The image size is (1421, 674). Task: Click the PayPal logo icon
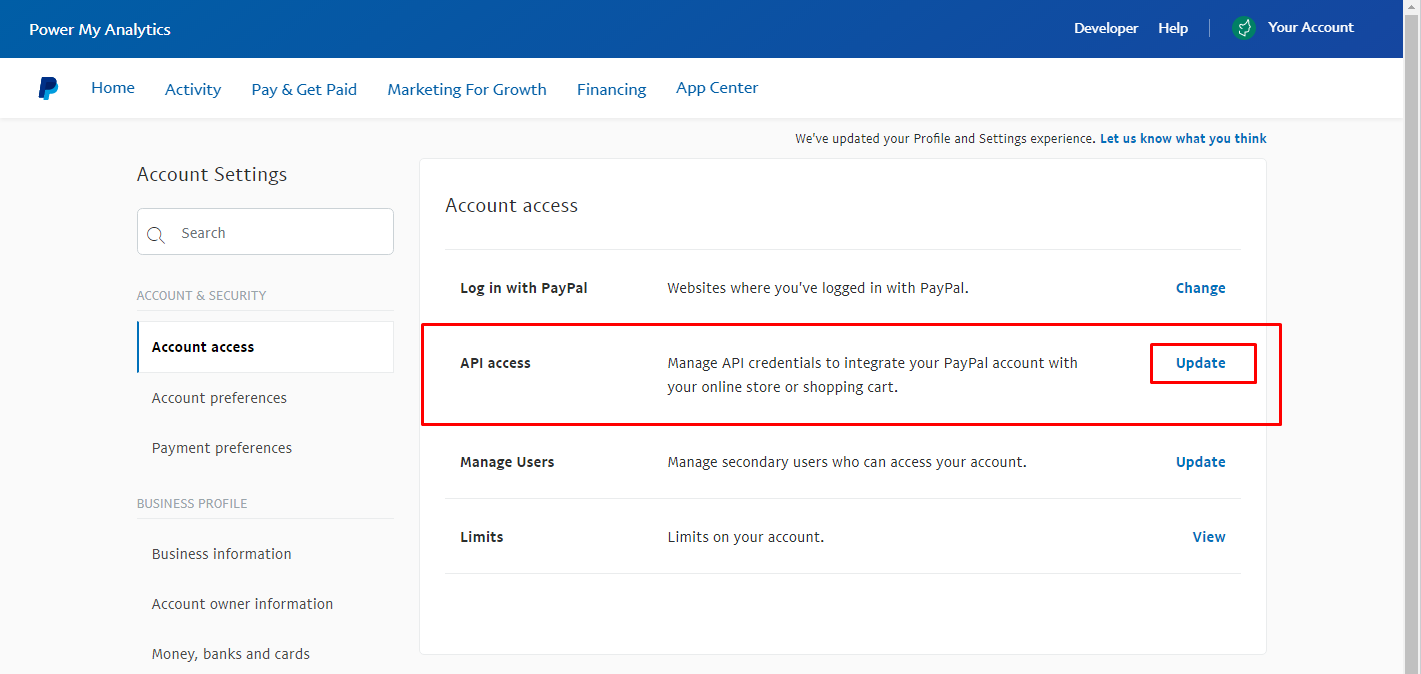click(x=48, y=89)
